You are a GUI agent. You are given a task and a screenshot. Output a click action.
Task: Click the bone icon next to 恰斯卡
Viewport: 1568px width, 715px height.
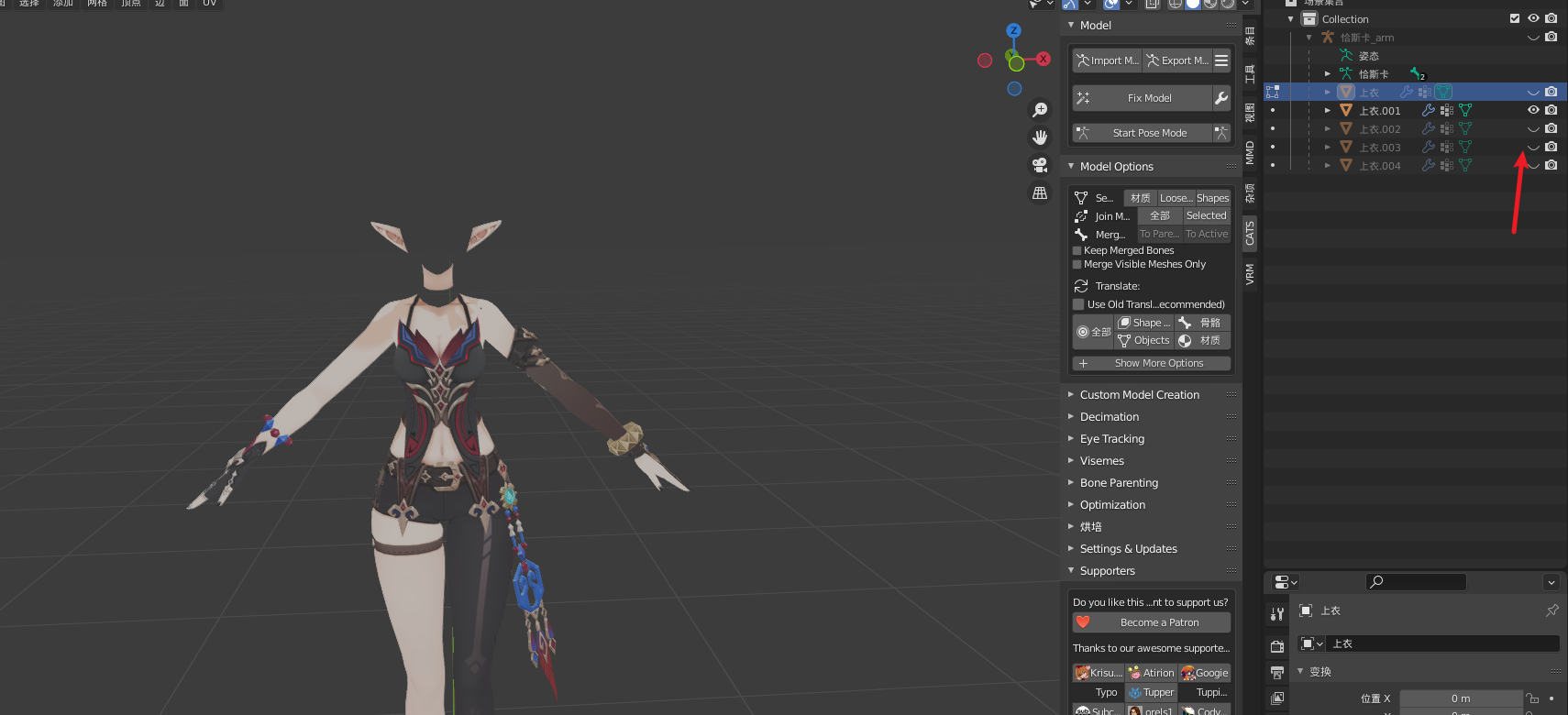(1418, 73)
